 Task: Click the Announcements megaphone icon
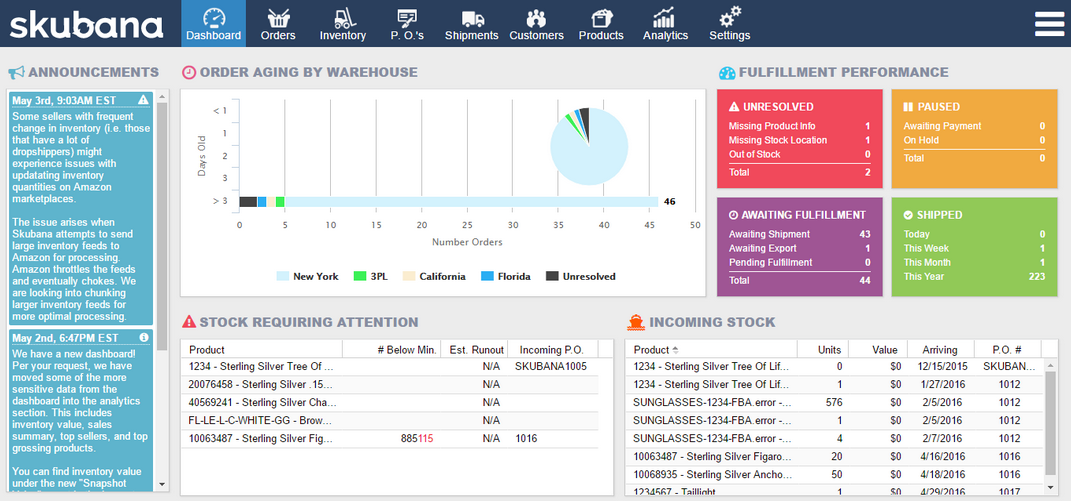pyautogui.click(x=16, y=72)
